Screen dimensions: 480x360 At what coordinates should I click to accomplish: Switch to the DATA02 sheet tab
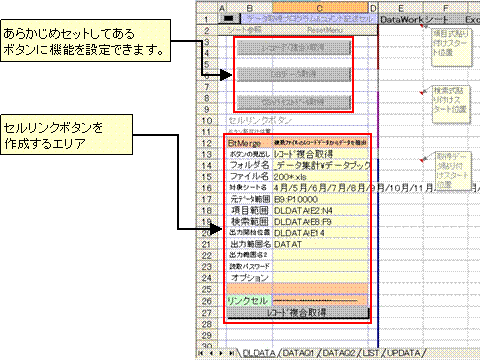click(x=339, y=353)
